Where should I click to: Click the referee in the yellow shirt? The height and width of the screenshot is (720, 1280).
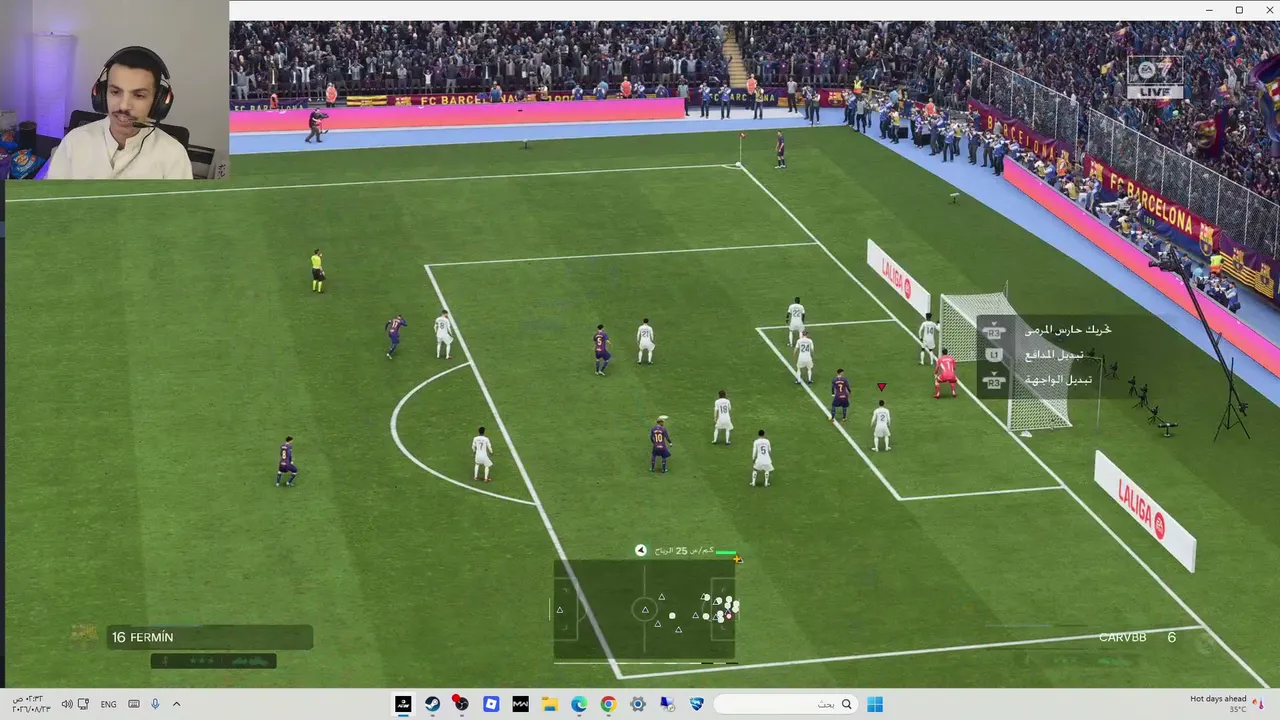pyautogui.click(x=317, y=270)
